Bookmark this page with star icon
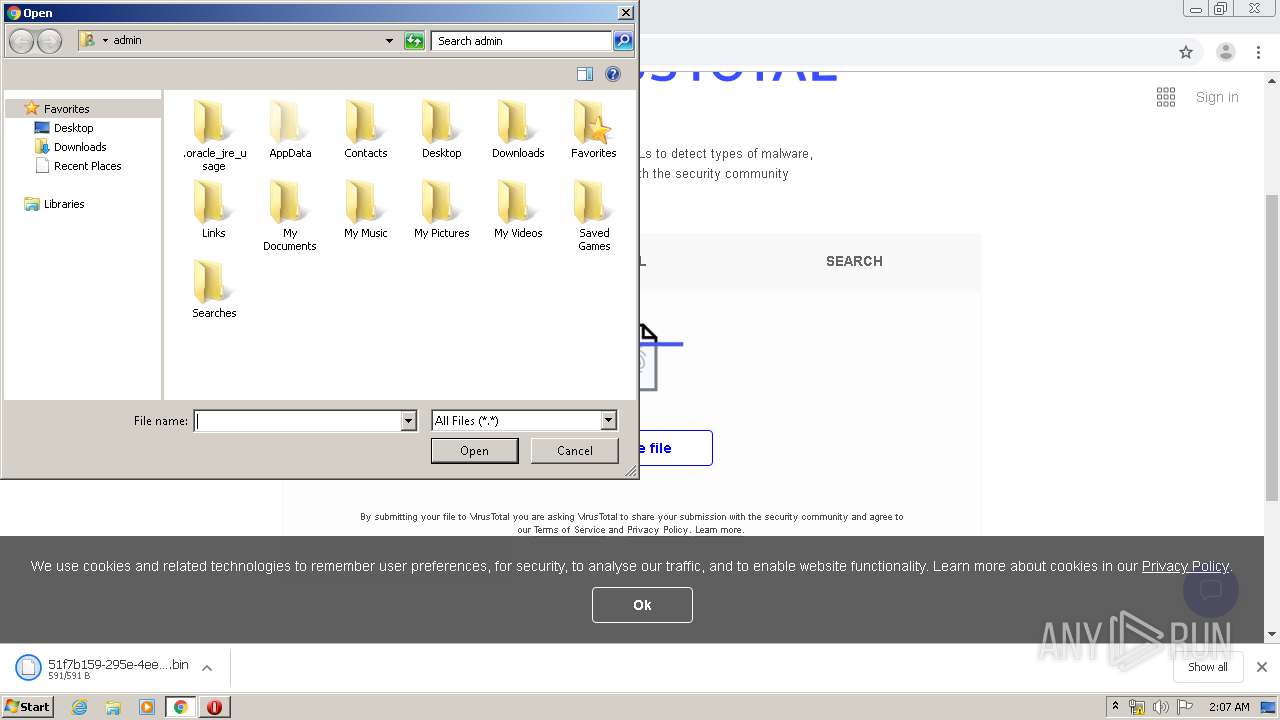This screenshot has width=1280, height=720. click(1186, 52)
